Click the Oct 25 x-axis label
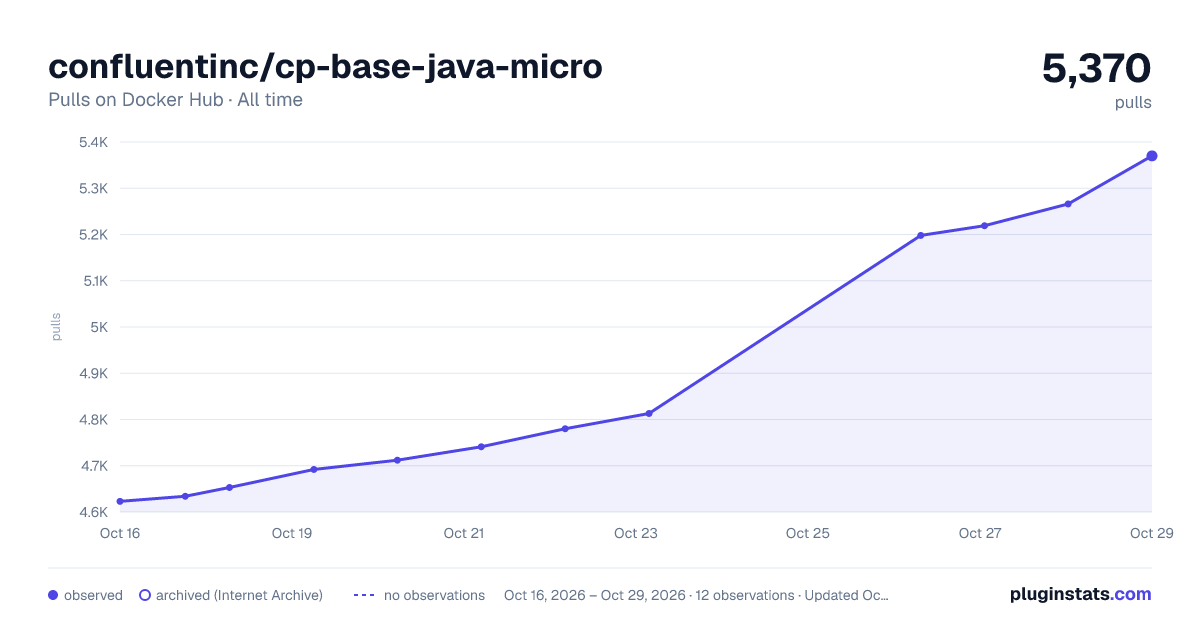 click(808, 533)
